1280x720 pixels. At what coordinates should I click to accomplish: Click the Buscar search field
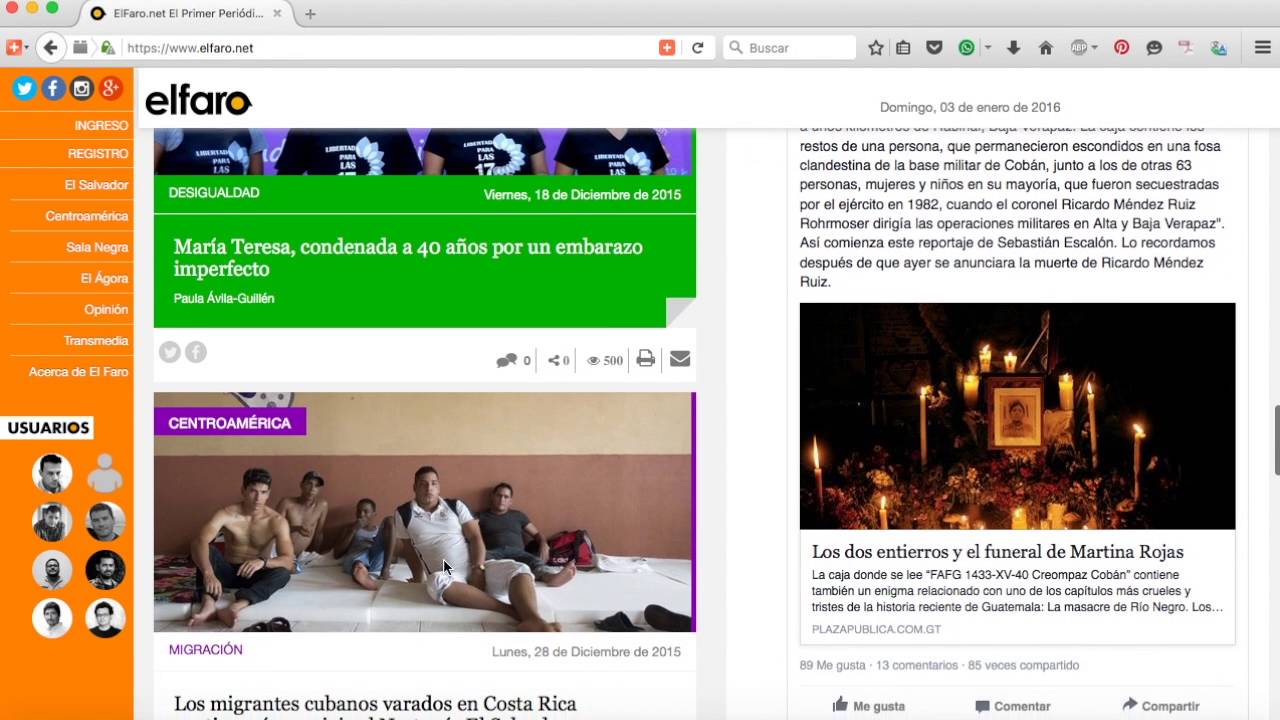790,47
